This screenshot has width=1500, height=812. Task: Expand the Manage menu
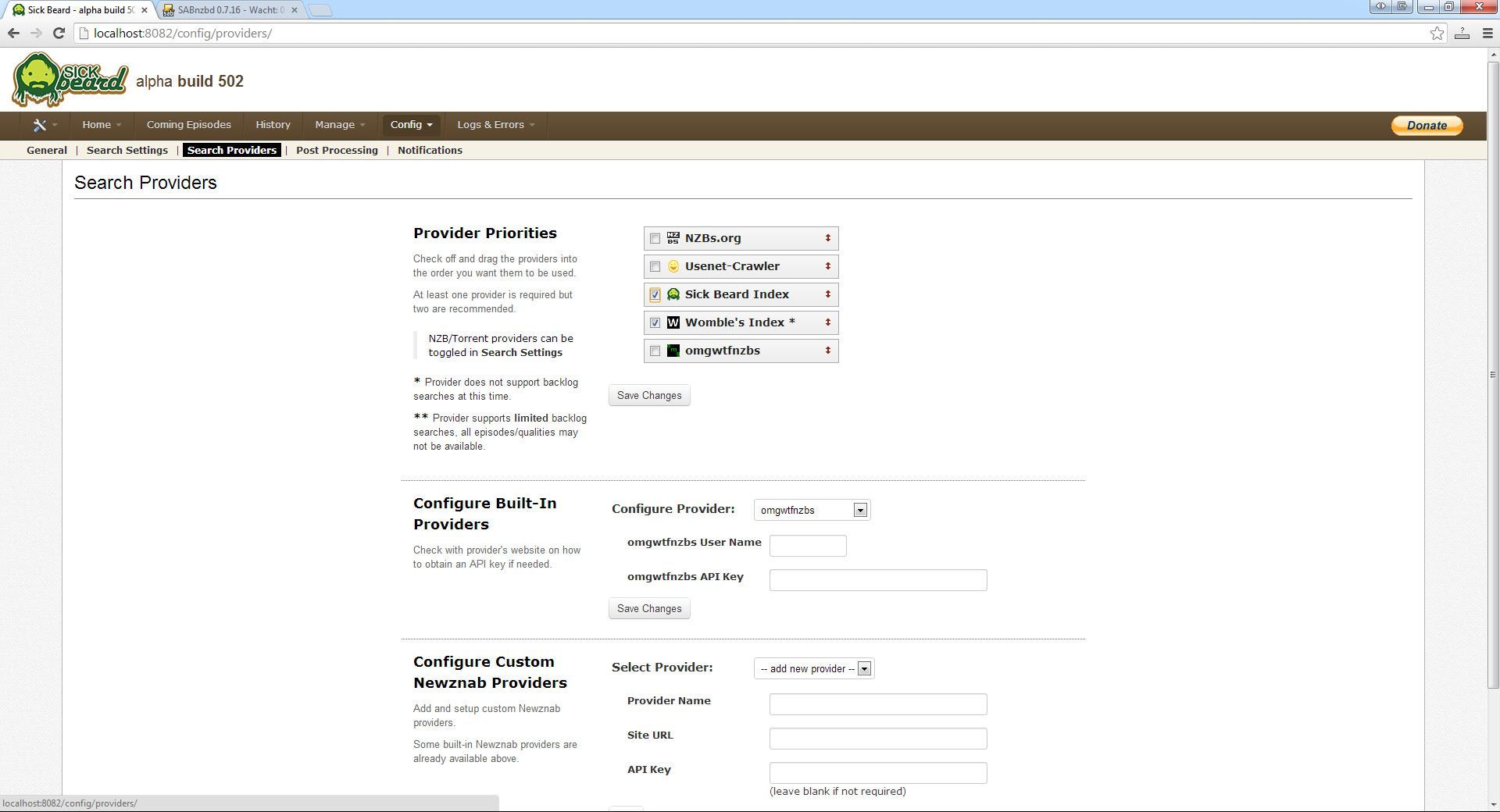[x=340, y=125]
